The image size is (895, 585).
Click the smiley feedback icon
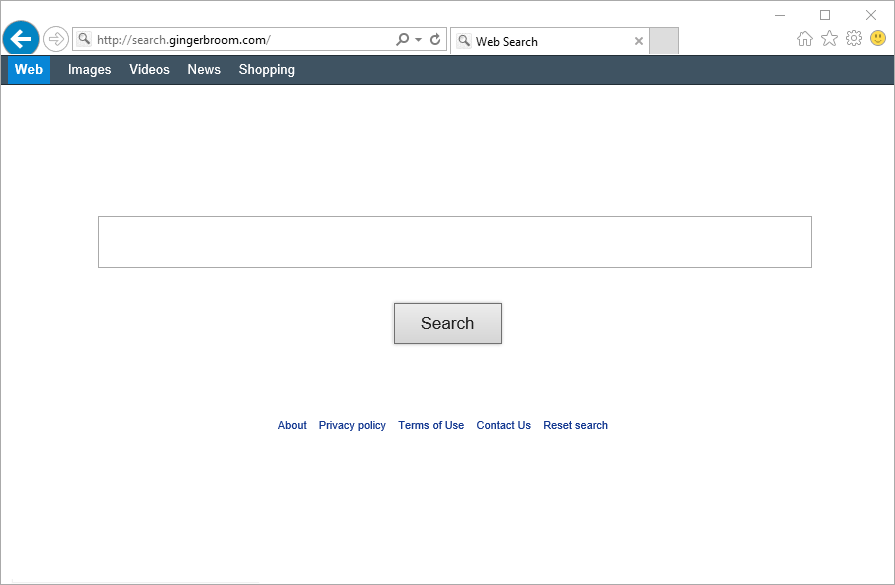(x=878, y=38)
